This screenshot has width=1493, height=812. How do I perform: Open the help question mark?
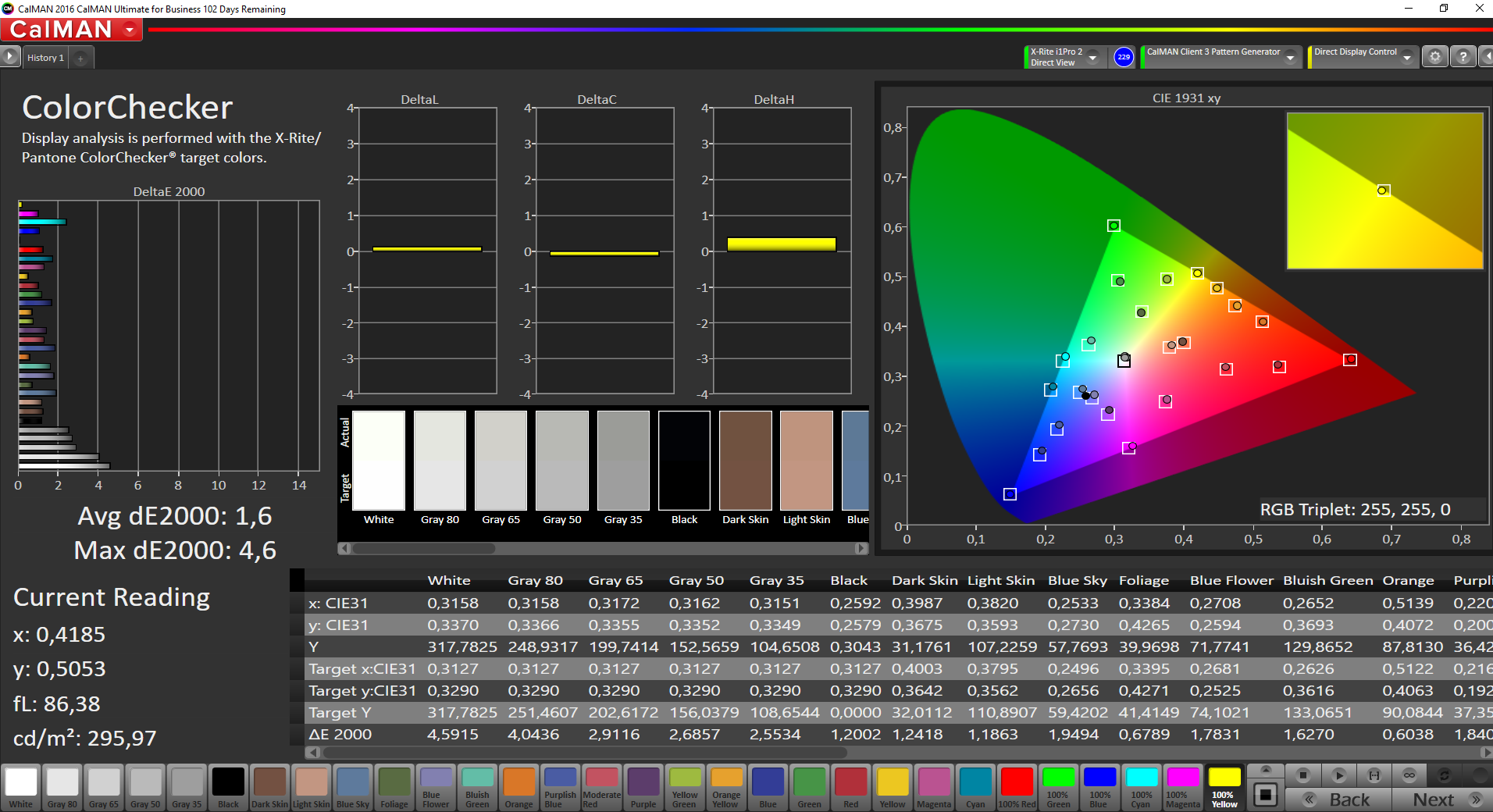[1463, 57]
